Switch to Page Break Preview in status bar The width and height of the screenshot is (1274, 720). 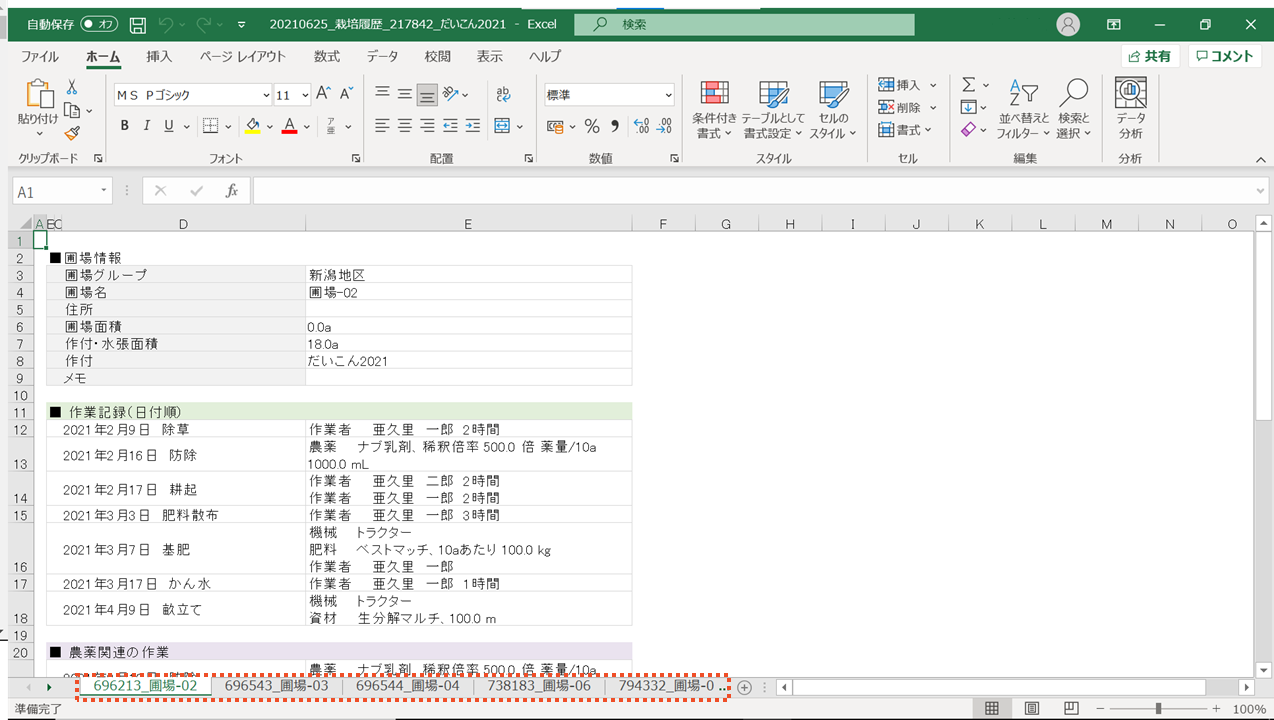click(x=1071, y=708)
